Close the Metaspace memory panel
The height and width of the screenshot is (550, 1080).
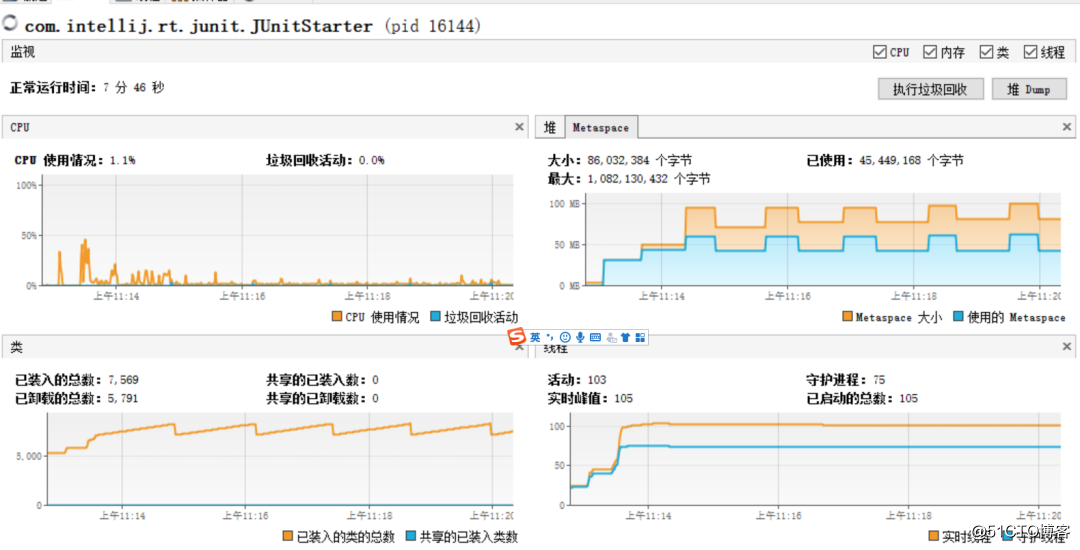click(x=1066, y=127)
